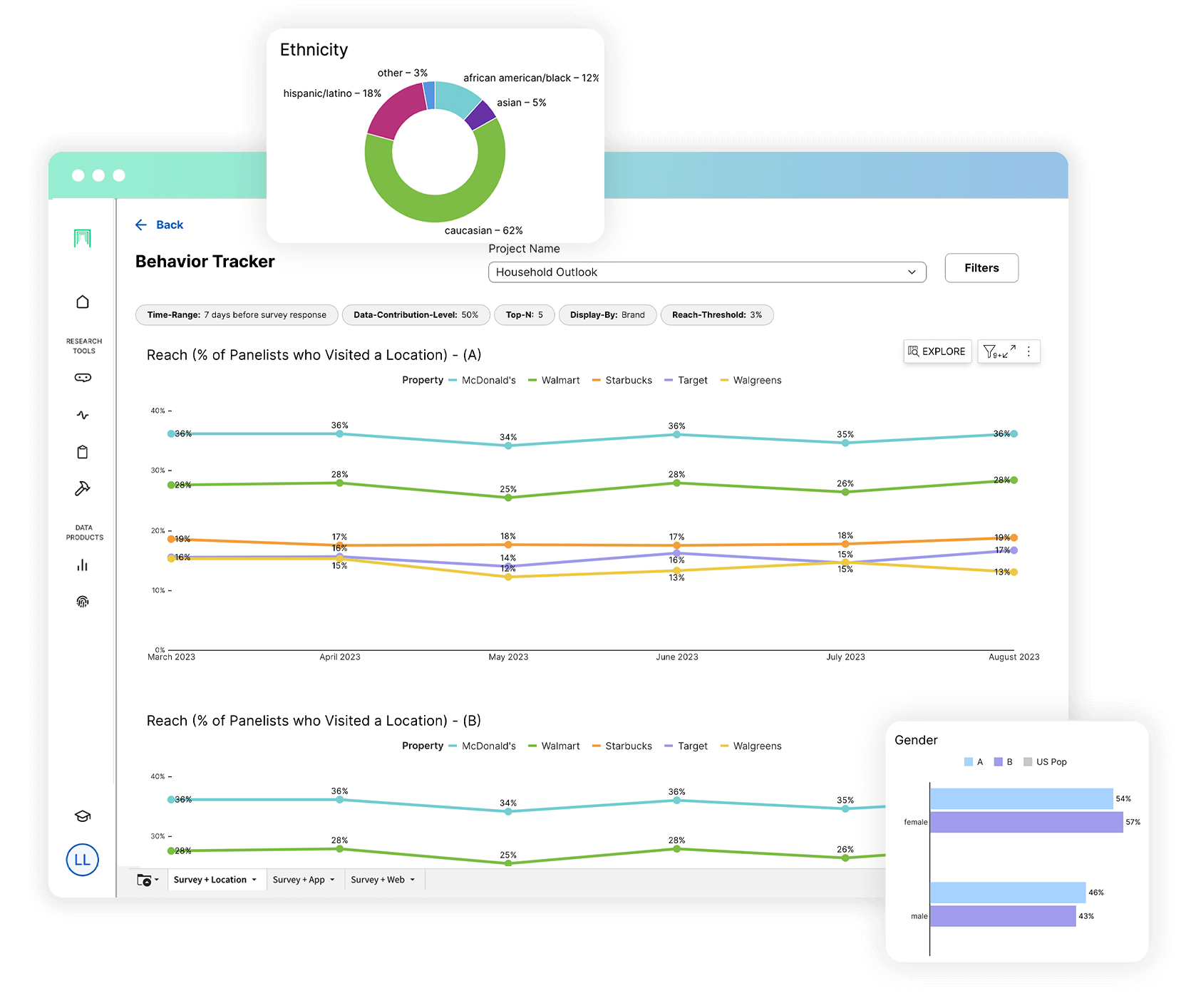Open the clipboard survey icon

(x=83, y=452)
